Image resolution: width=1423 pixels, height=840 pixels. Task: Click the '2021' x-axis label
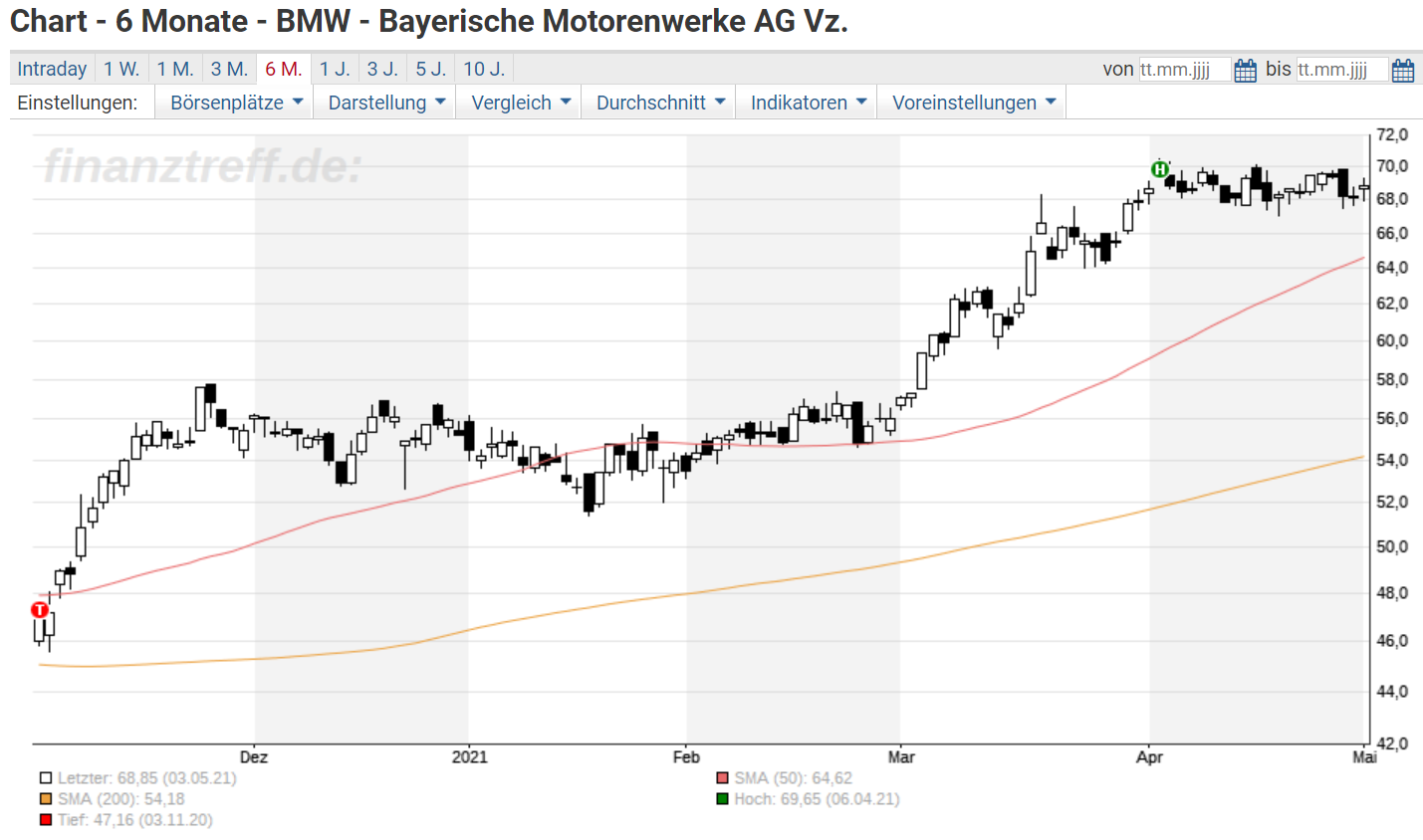(470, 757)
